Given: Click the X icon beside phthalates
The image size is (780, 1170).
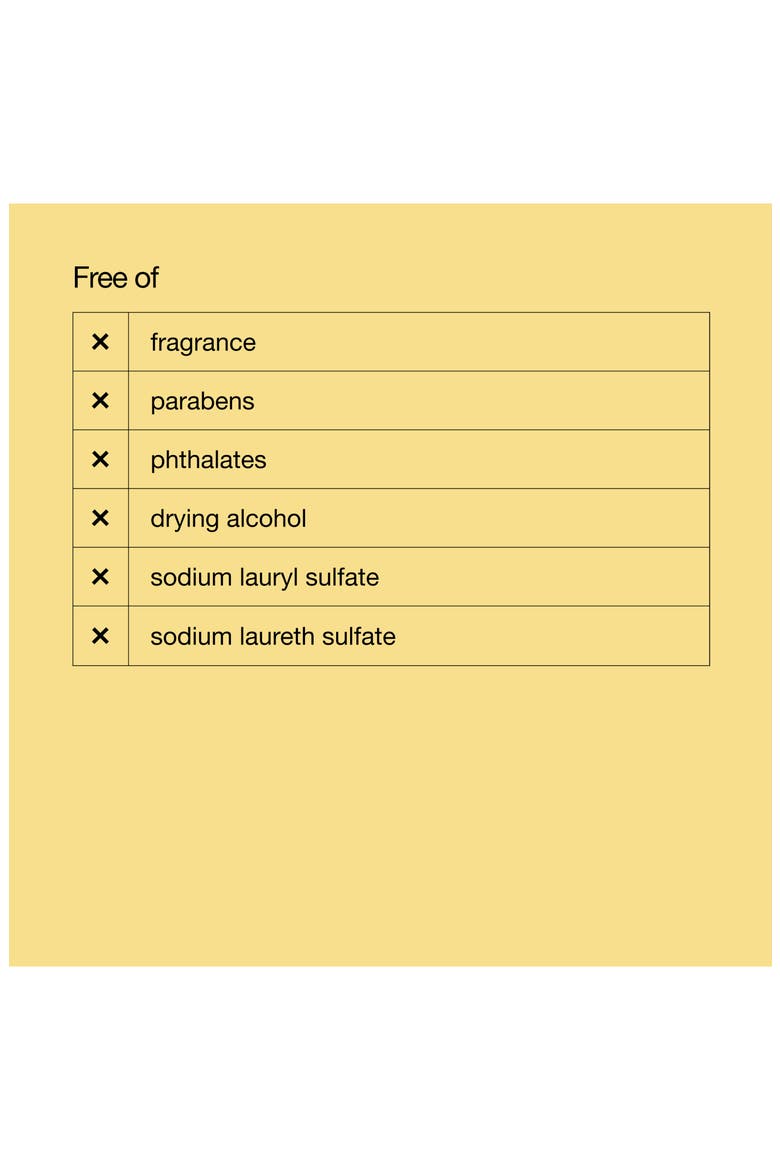Looking at the screenshot, I should (x=100, y=459).
